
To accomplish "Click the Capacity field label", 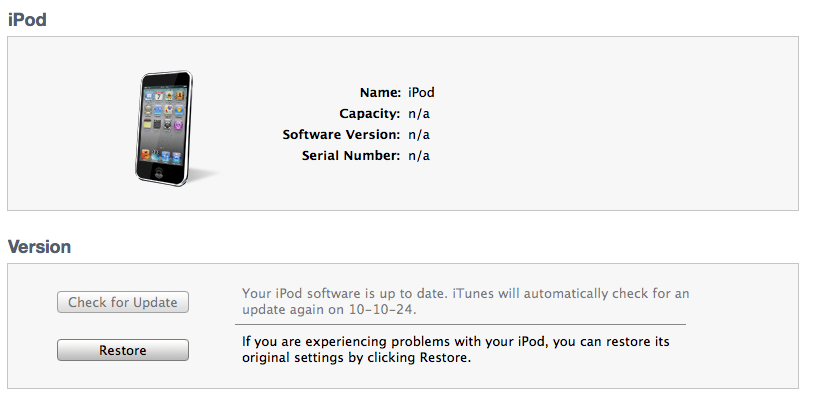I will coord(370,114).
